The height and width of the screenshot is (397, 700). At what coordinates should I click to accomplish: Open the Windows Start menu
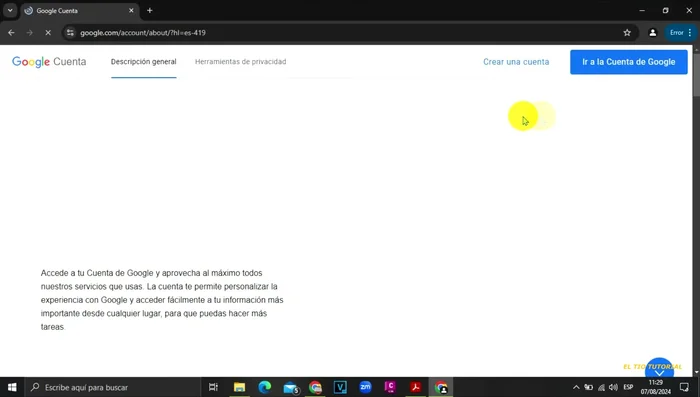(12, 387)
